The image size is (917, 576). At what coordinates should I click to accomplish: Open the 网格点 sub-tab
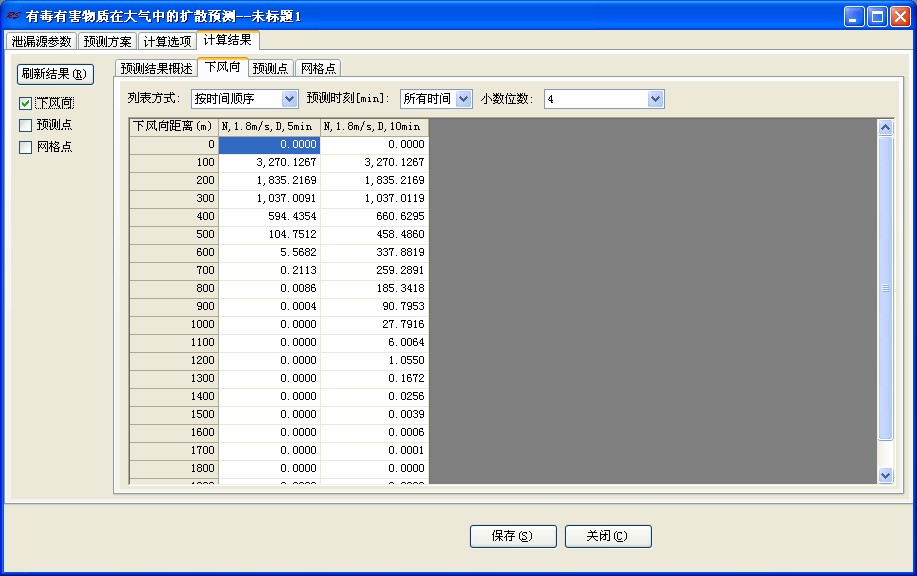318,68
